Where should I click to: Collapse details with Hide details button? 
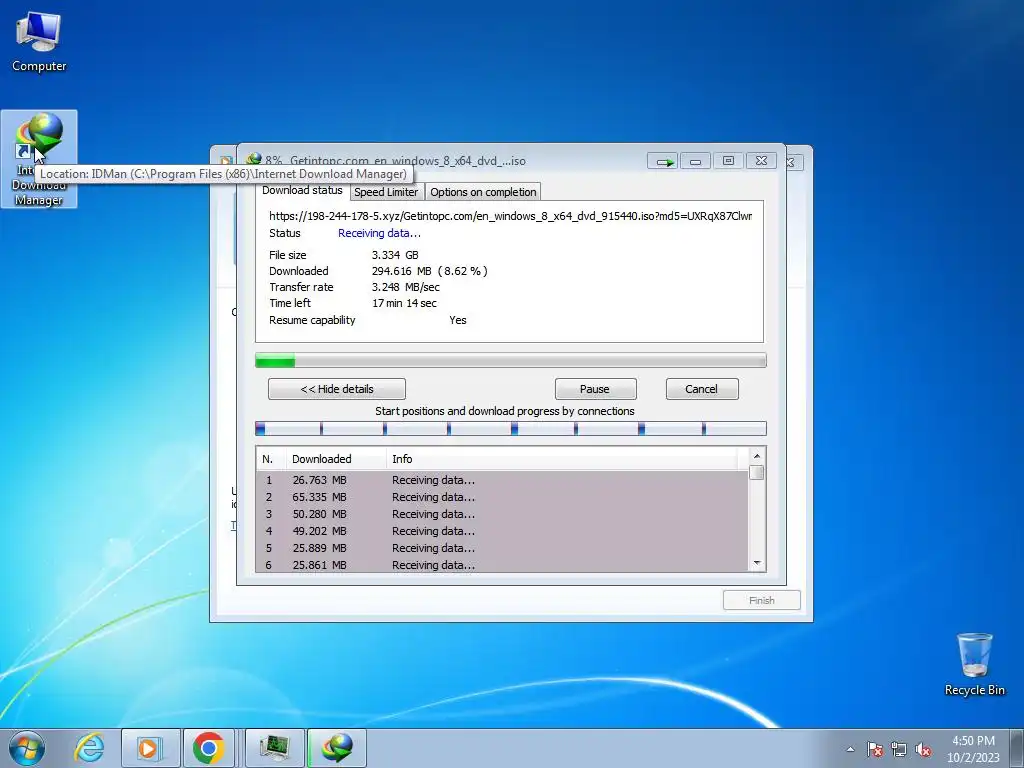click(x=337, y=389)
